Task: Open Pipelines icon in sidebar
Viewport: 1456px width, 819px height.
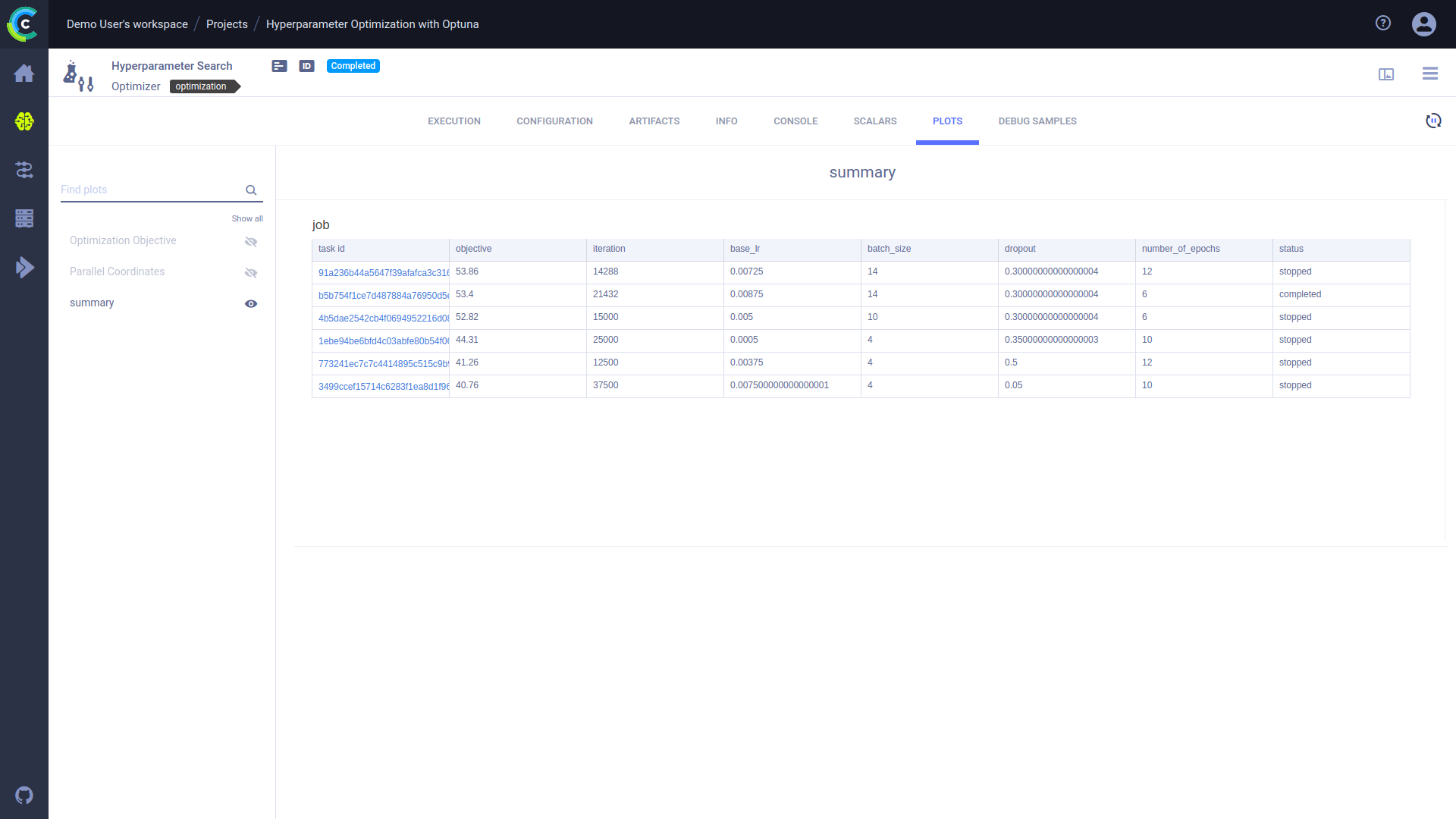Action: point(24,170)
